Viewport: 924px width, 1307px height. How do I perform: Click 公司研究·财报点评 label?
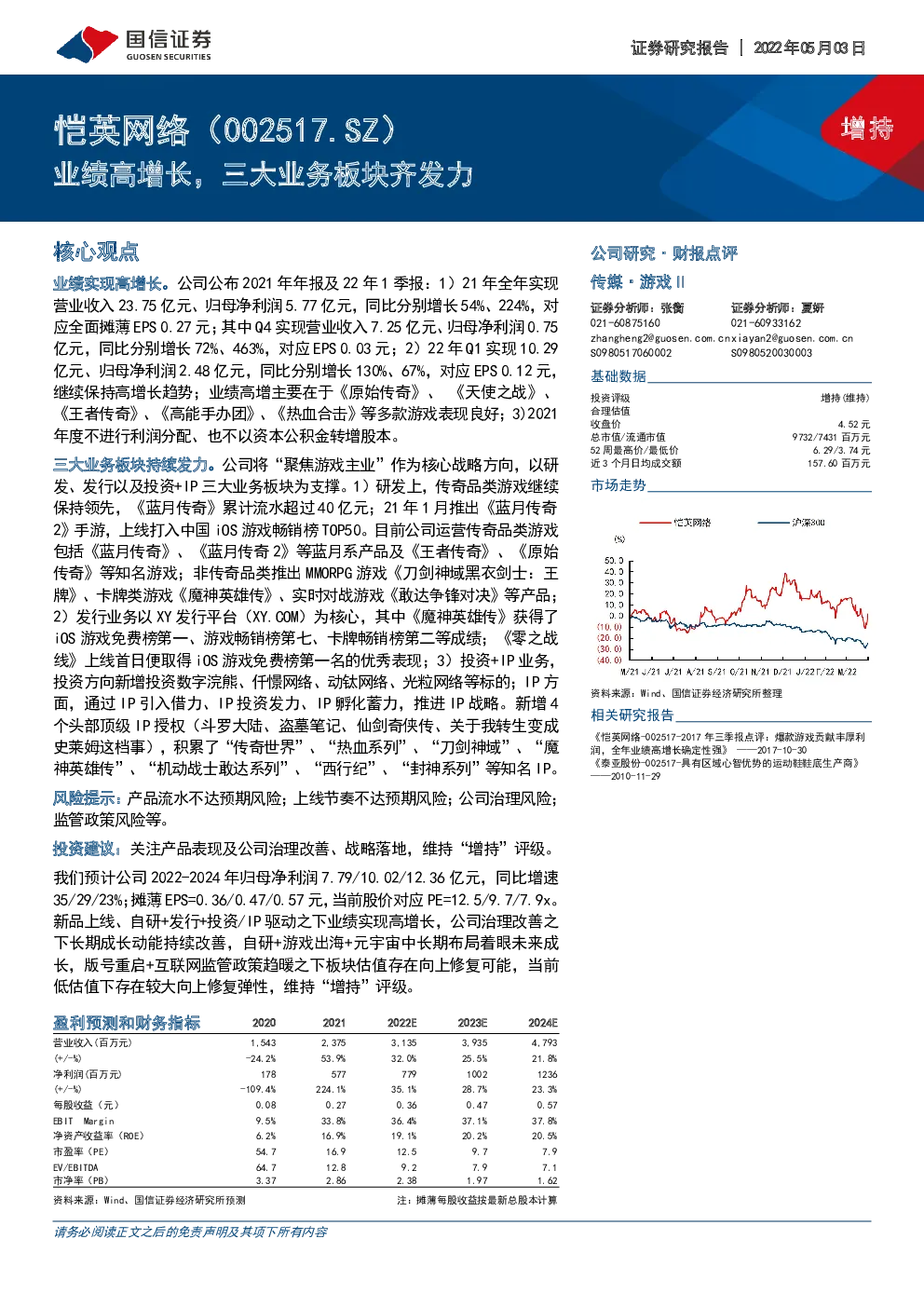pyautogui.click(x=664, y=253)
